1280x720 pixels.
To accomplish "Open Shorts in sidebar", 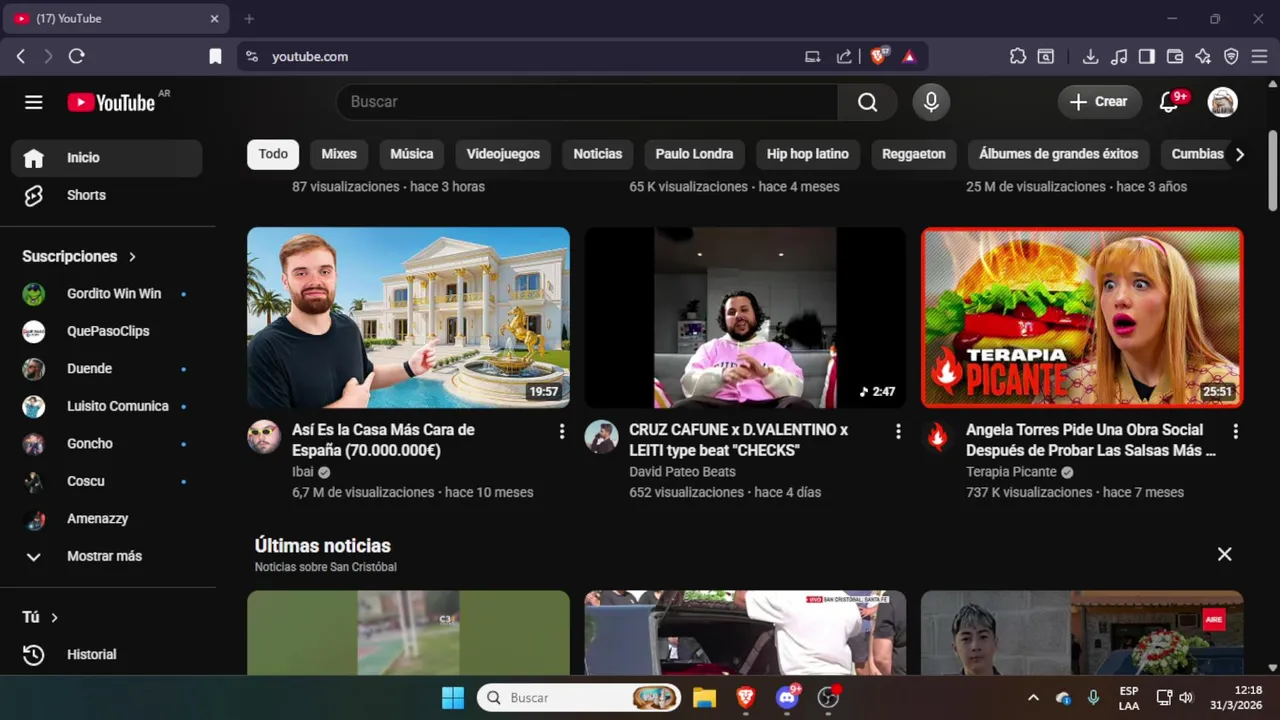I will [108, 196].
